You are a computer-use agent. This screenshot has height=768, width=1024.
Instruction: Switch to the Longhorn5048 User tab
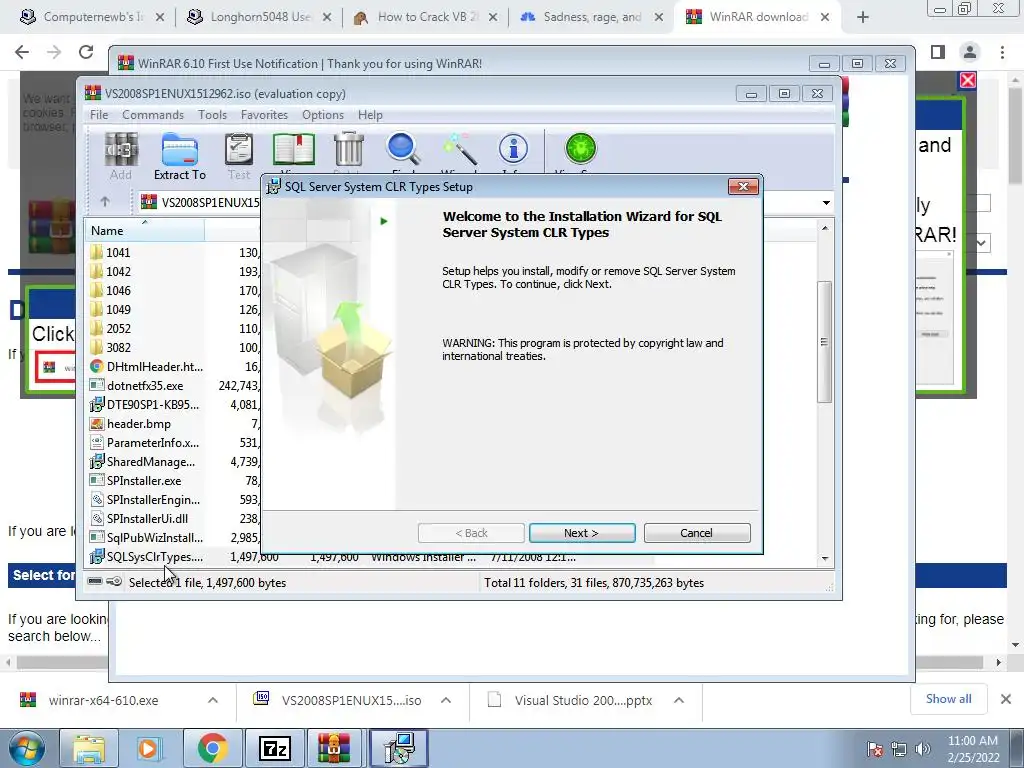pyautogui.click(x=259, y=17)
